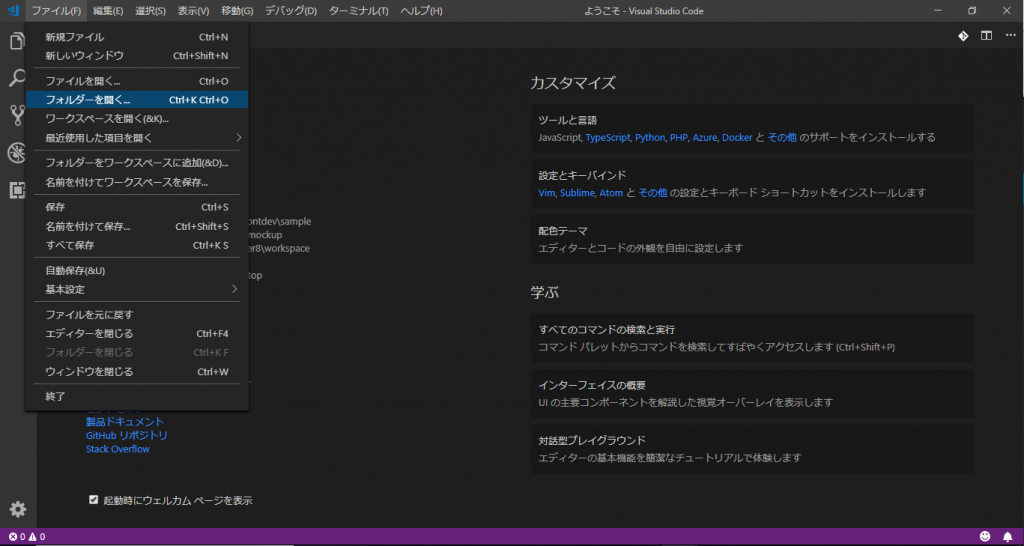Open the notifications bell icon
The image size is (1024, 546).
[1007, 537]
